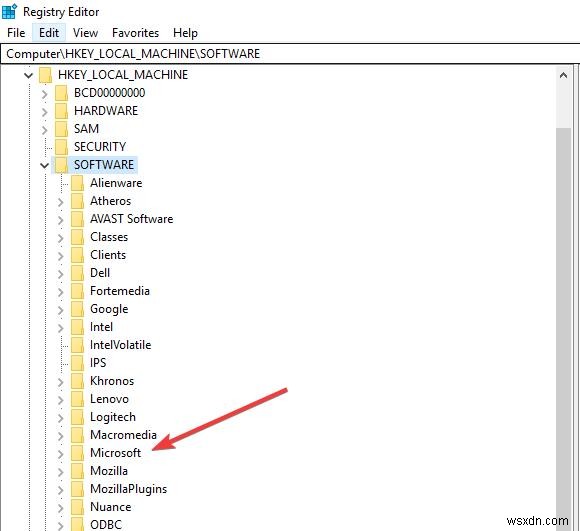Open the View menu
Viewport: 580px width, 531px height.
85,33
